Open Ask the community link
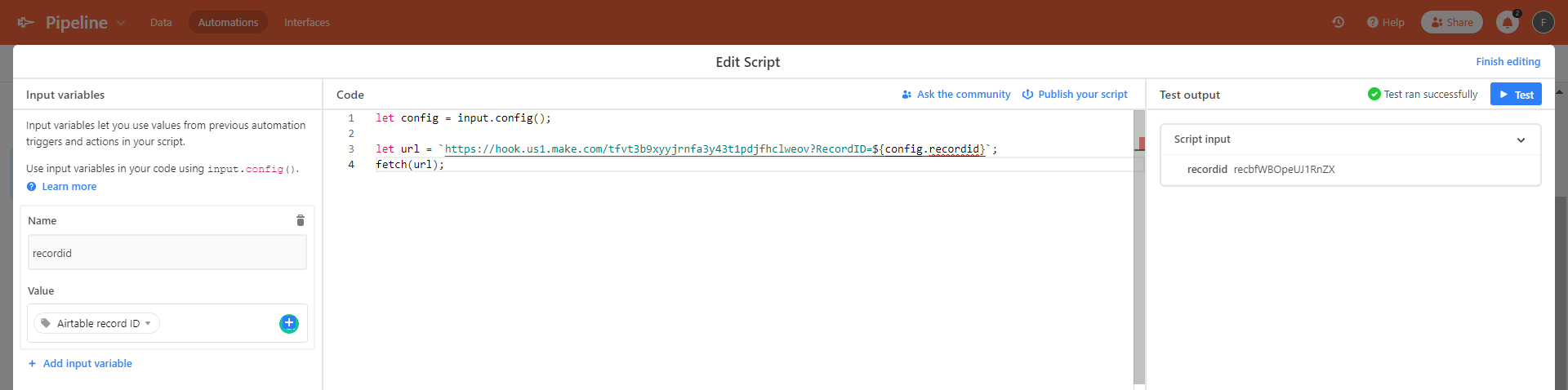The height and width of the screenshot is (390, 1568). coord(956,95)
